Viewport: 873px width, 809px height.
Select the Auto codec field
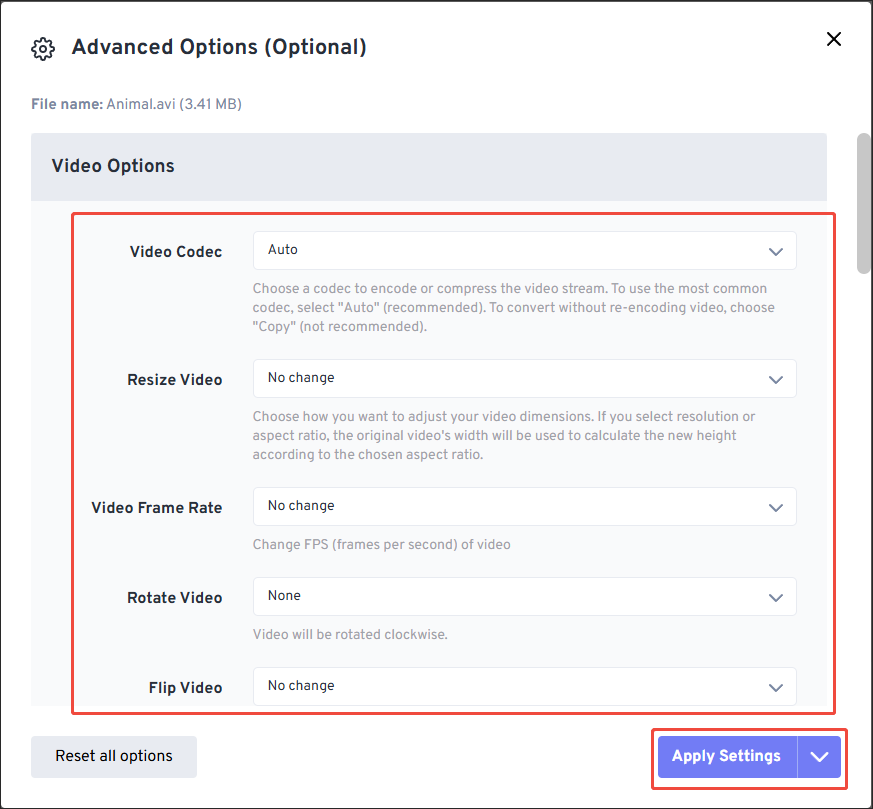coord(400,250)
